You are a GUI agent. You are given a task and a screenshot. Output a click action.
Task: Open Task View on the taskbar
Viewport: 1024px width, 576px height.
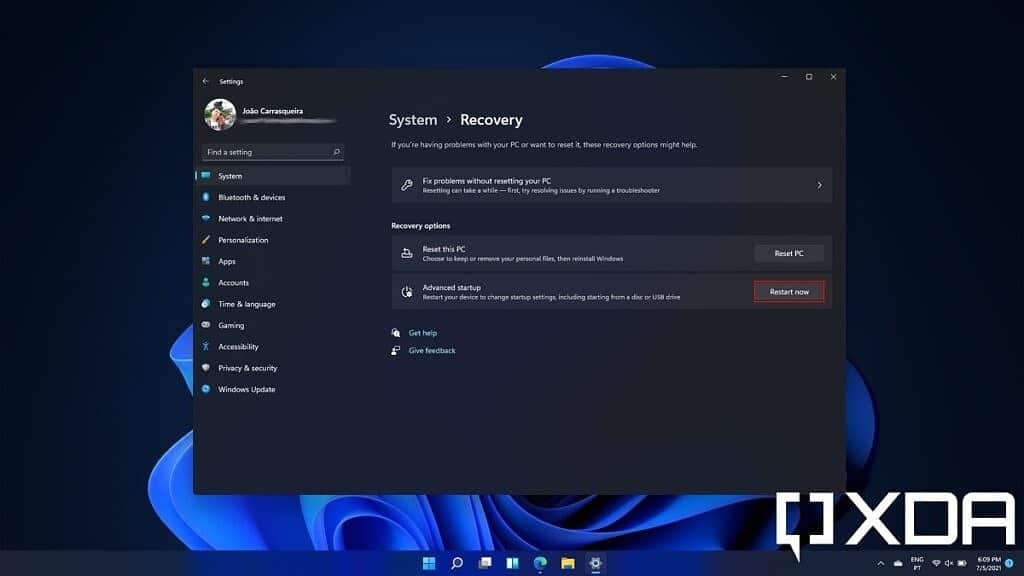pyautogui.click(x=485, y=563)
